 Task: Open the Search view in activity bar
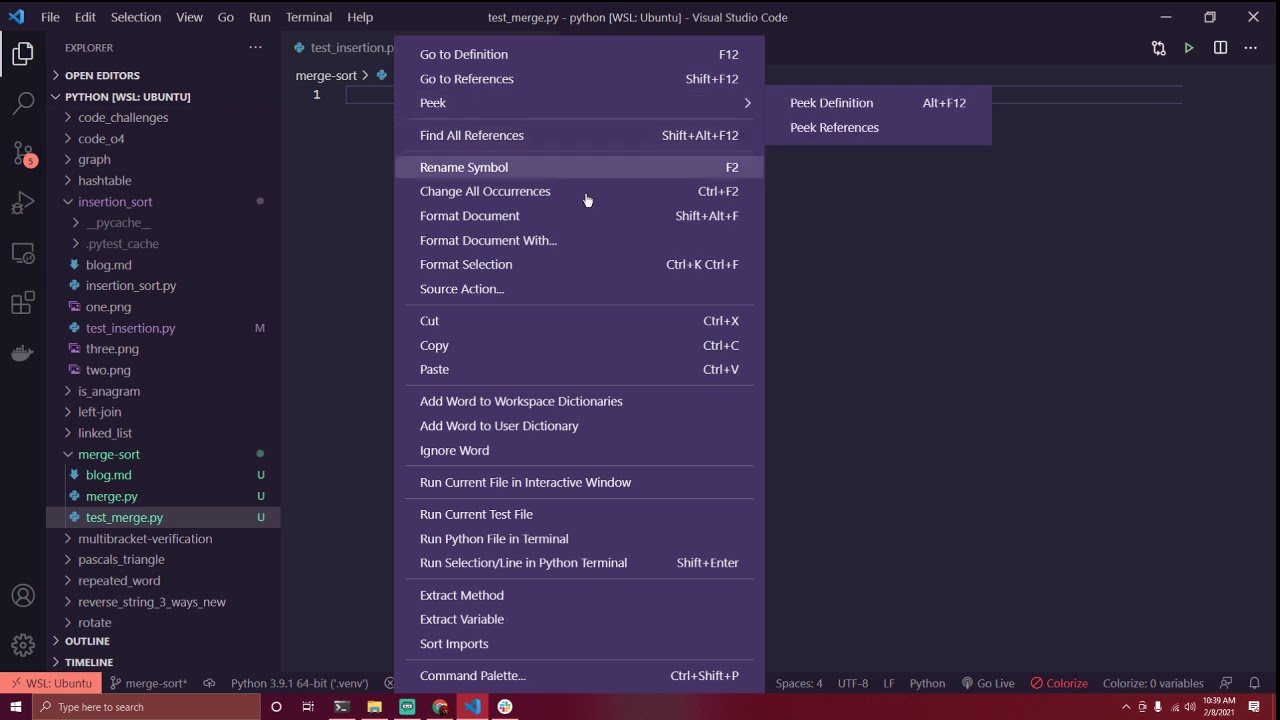pos(23,103)
